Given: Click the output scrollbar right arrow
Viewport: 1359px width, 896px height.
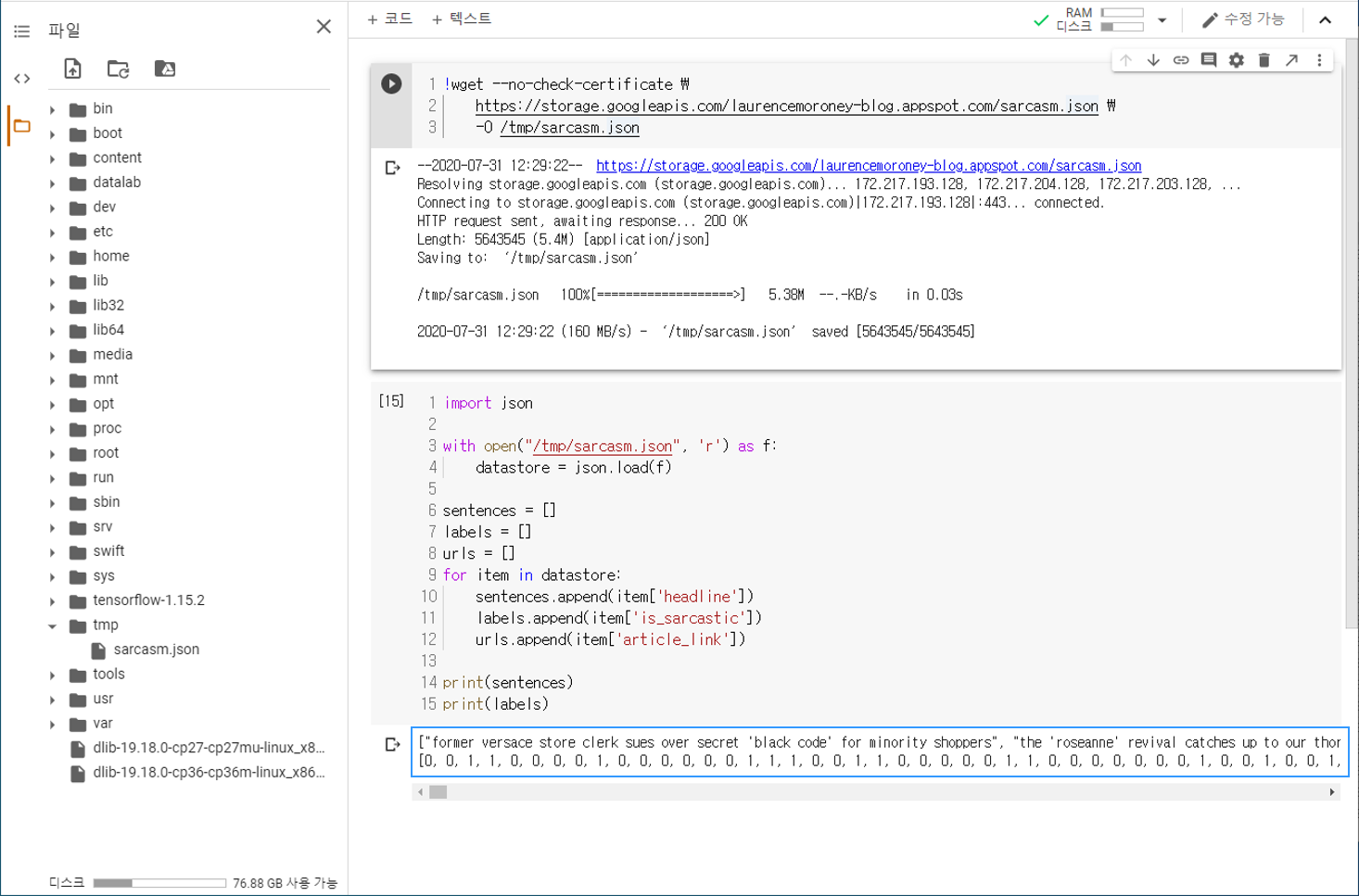Looking at the screenshot, I should [1332, 792].
